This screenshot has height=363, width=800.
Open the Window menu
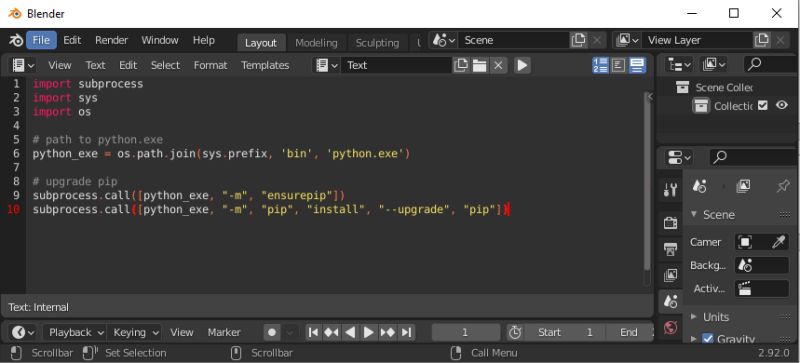(160, 40)
